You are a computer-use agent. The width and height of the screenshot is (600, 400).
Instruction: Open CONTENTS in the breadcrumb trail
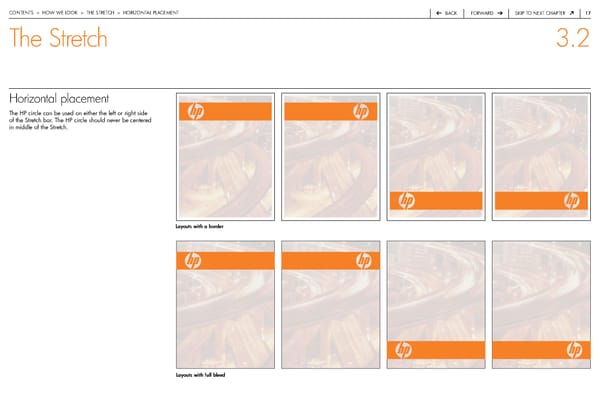(x=21, y=13)
